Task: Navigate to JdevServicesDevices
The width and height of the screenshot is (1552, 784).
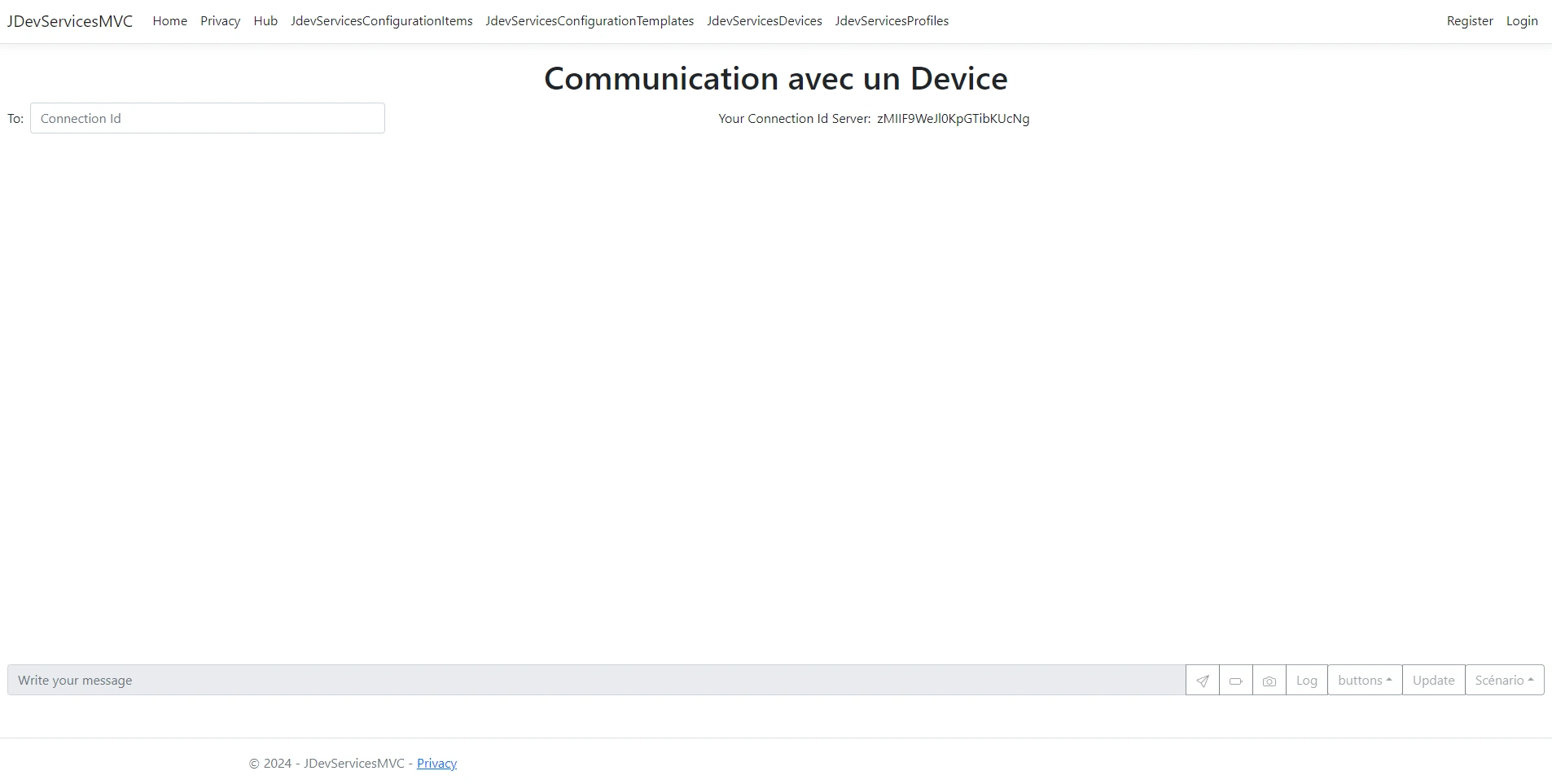Action: tap(764, 20)
